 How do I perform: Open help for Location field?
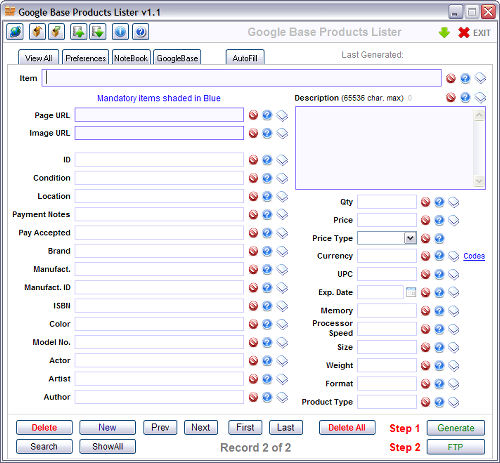point(267,196)
